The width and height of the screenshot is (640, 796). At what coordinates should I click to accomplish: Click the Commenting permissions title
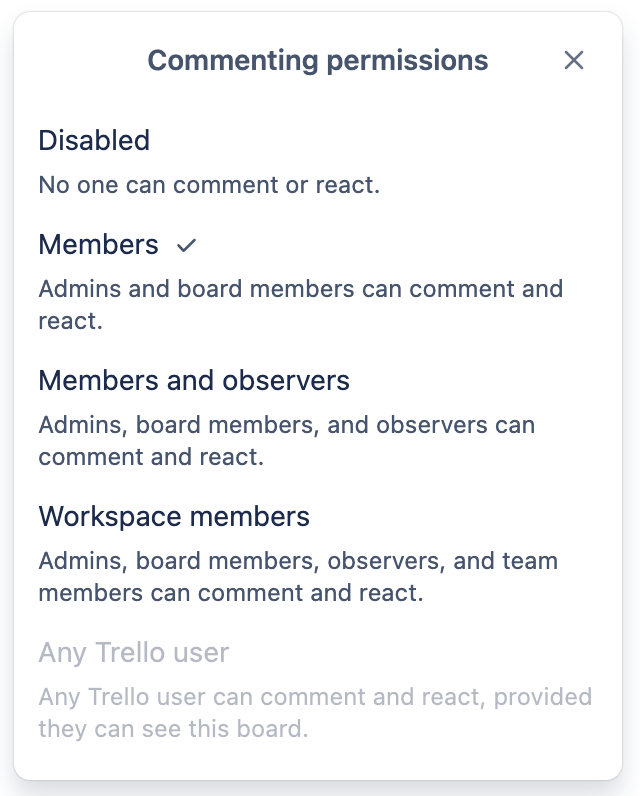coord(318,60)
